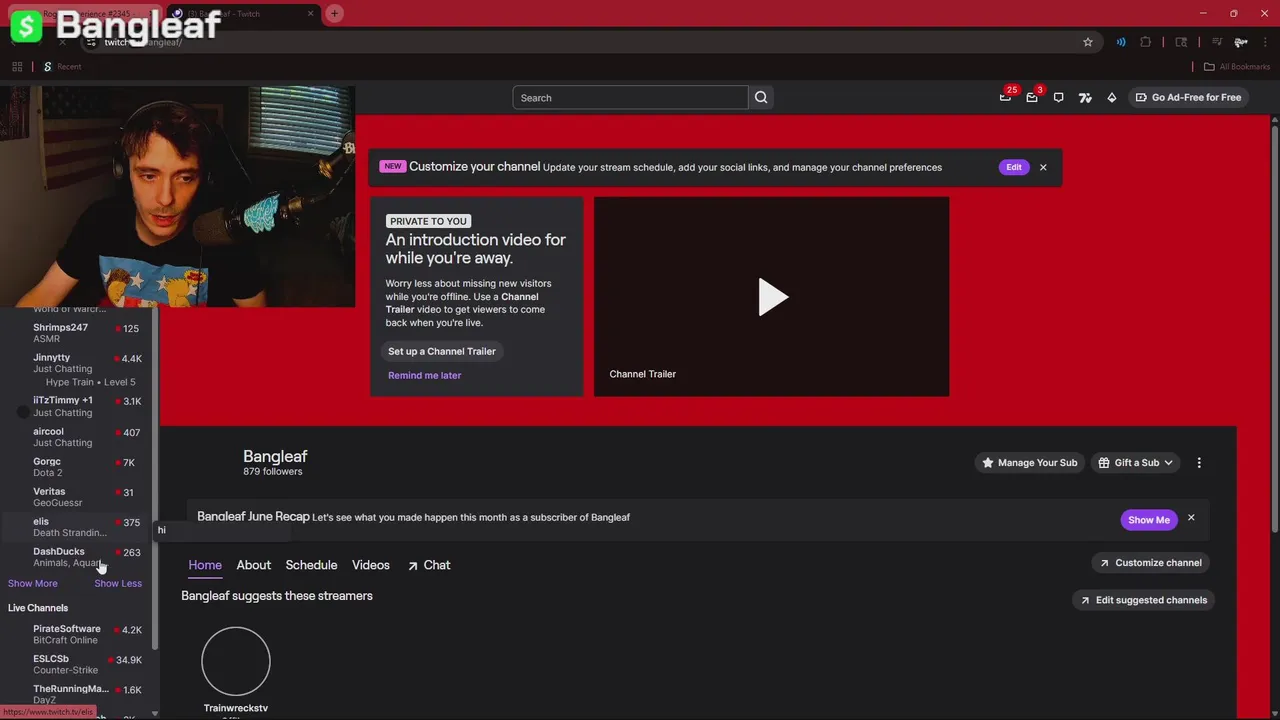Click the site info icon in address bar

(x=91, y=42)
